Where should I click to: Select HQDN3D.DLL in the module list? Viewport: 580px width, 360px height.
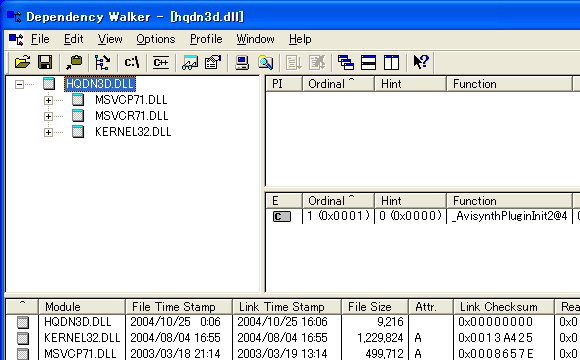(x=77, y=322)
